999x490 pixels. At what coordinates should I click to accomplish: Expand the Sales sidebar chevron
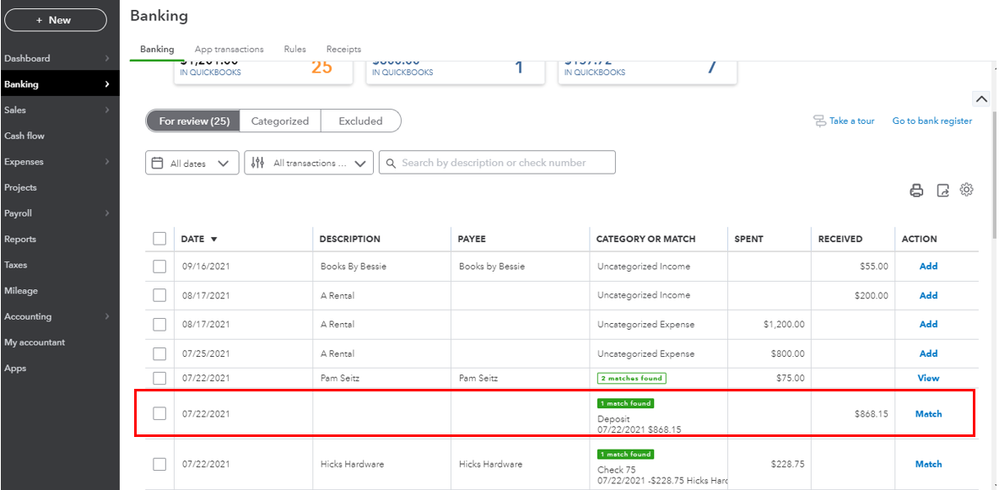click(107, 110)
